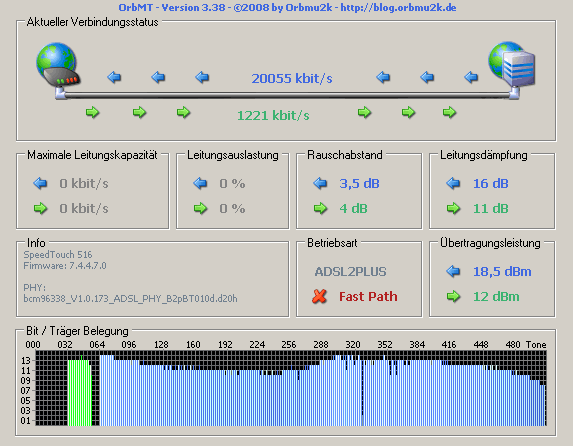Click the 13 bits axis label
The height and width of the screenshot is (446, 573).
click(x=26, y=360)
